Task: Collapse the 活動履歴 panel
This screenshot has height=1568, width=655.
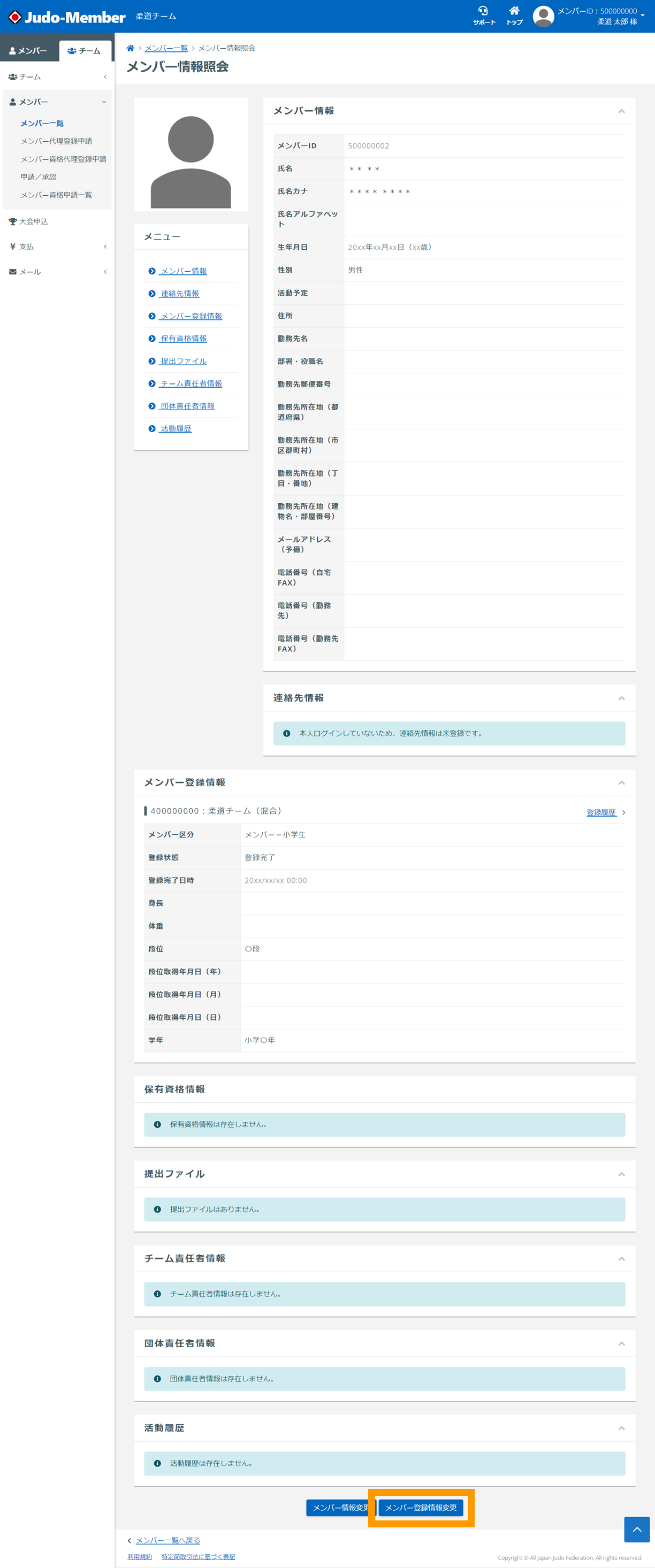Action: tap(621, 1428)
